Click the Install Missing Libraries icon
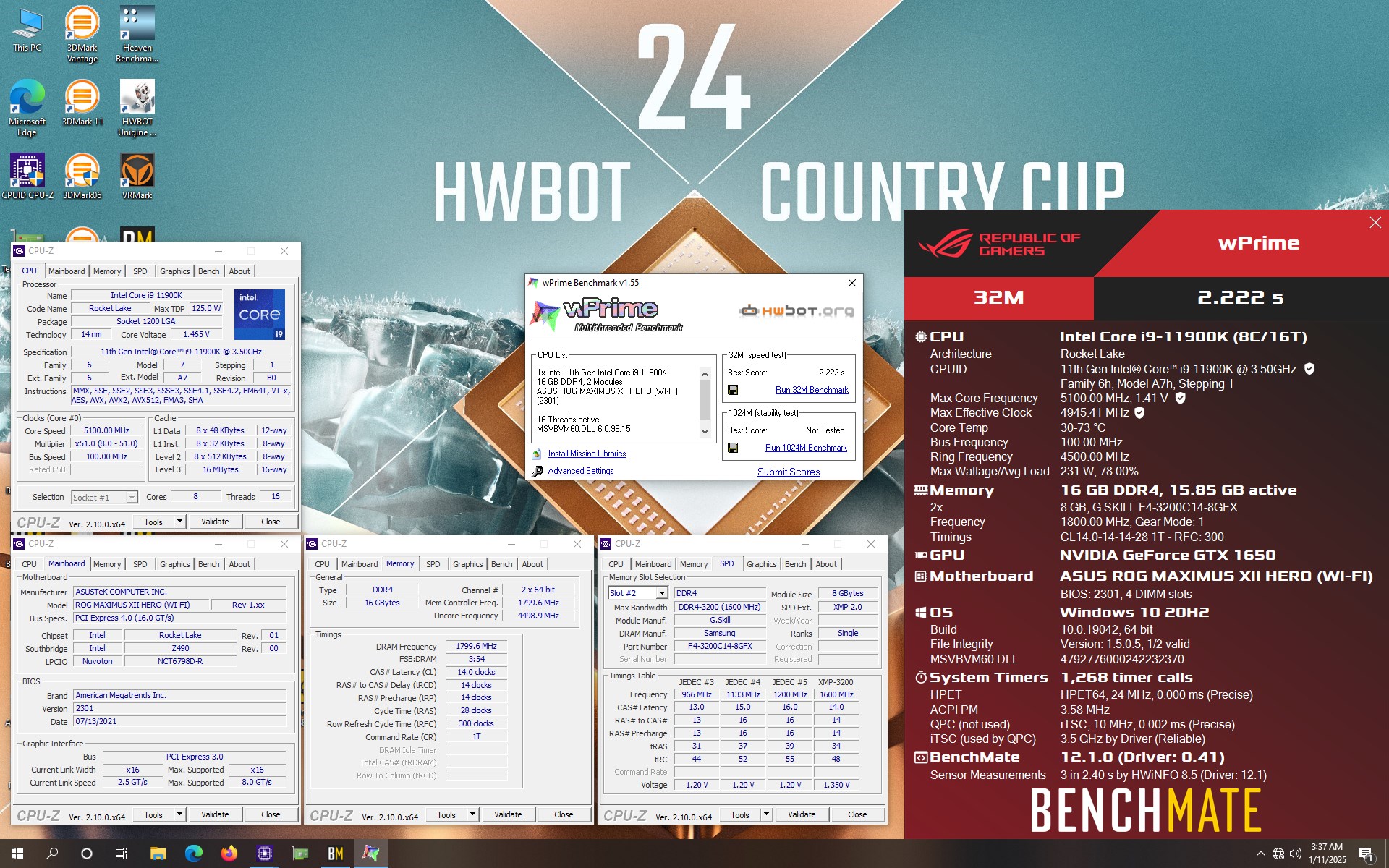 537,454
